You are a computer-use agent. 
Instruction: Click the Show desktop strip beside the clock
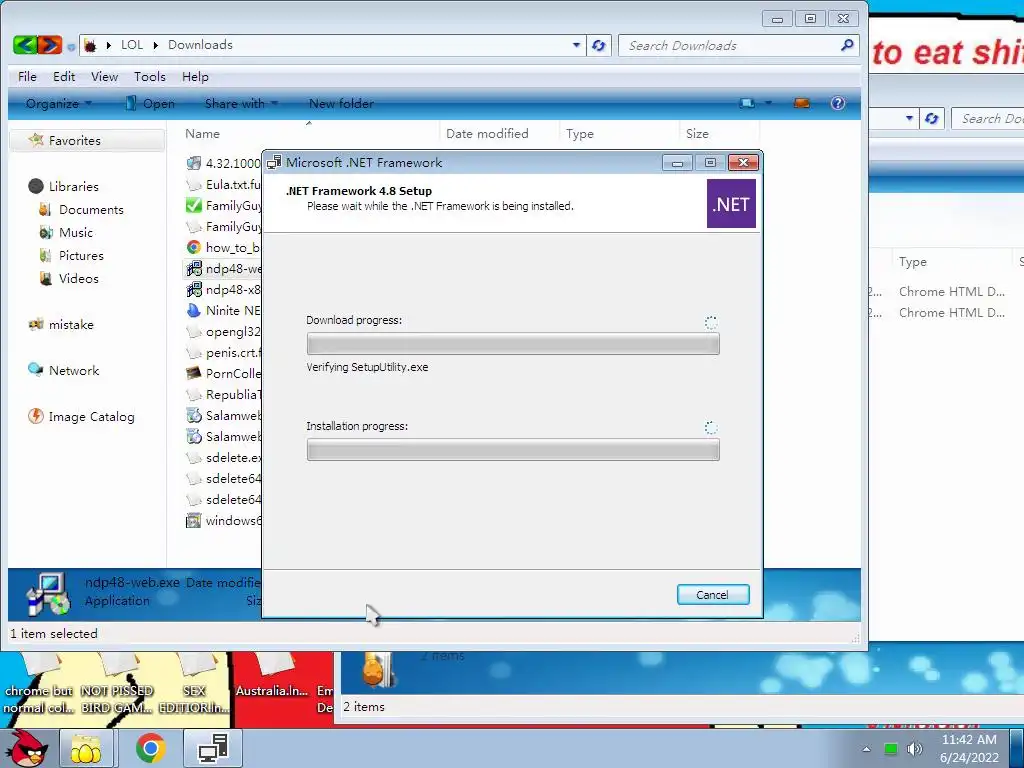(1016, 749)
